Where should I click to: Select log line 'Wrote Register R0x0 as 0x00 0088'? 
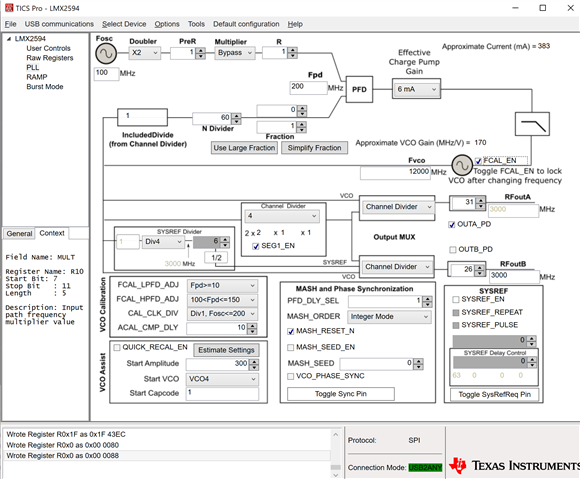point(167,456)
